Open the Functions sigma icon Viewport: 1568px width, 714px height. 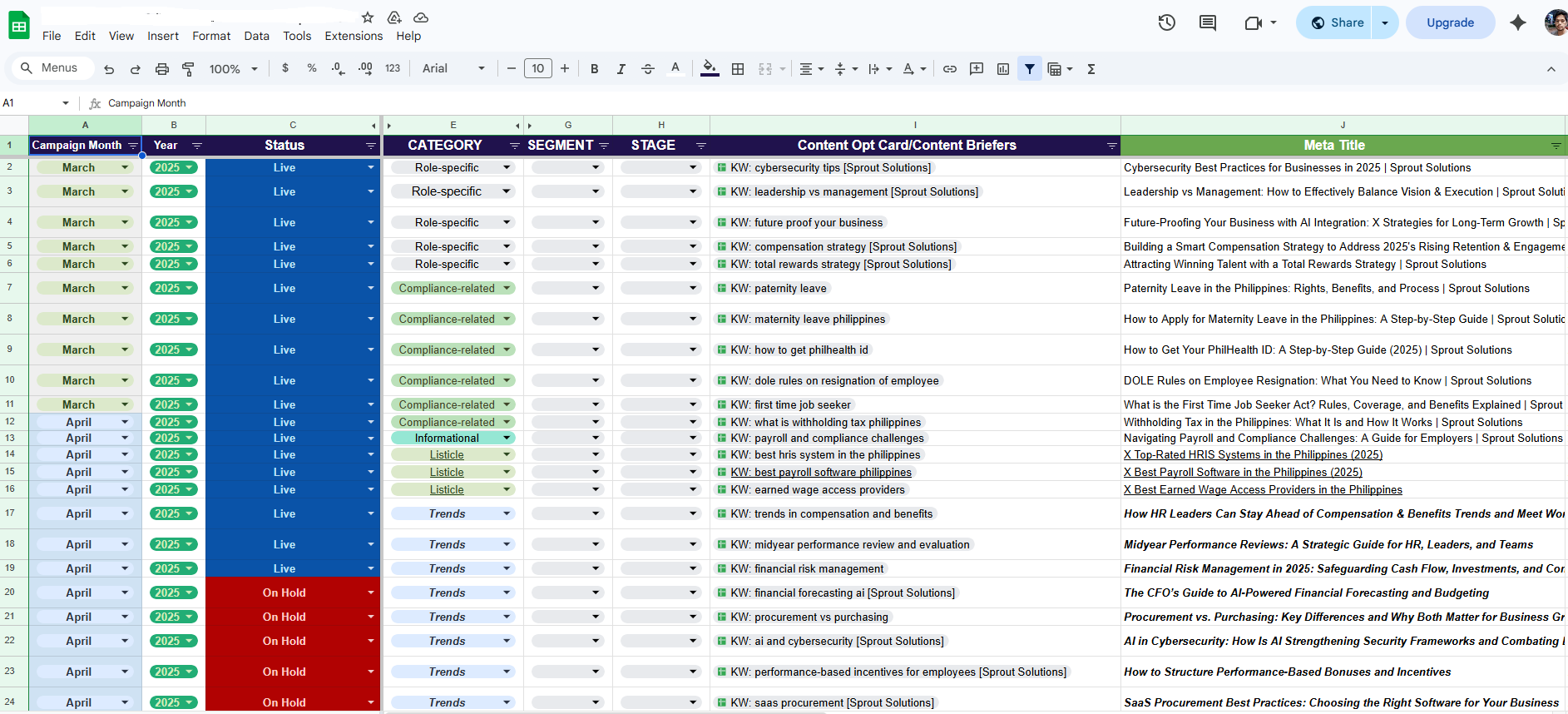(1091, 69)
